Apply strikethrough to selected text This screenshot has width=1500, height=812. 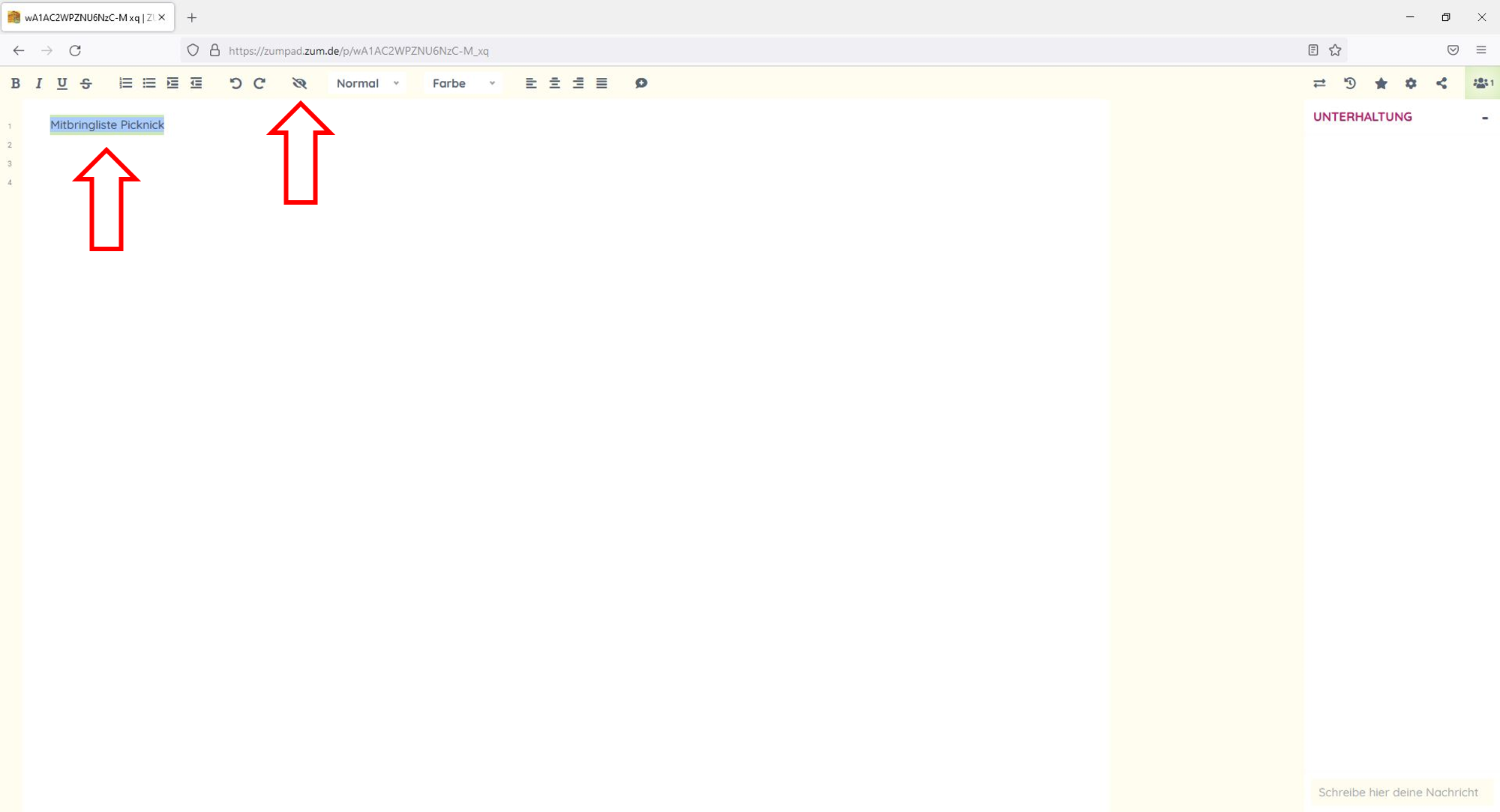click(86, 83)
